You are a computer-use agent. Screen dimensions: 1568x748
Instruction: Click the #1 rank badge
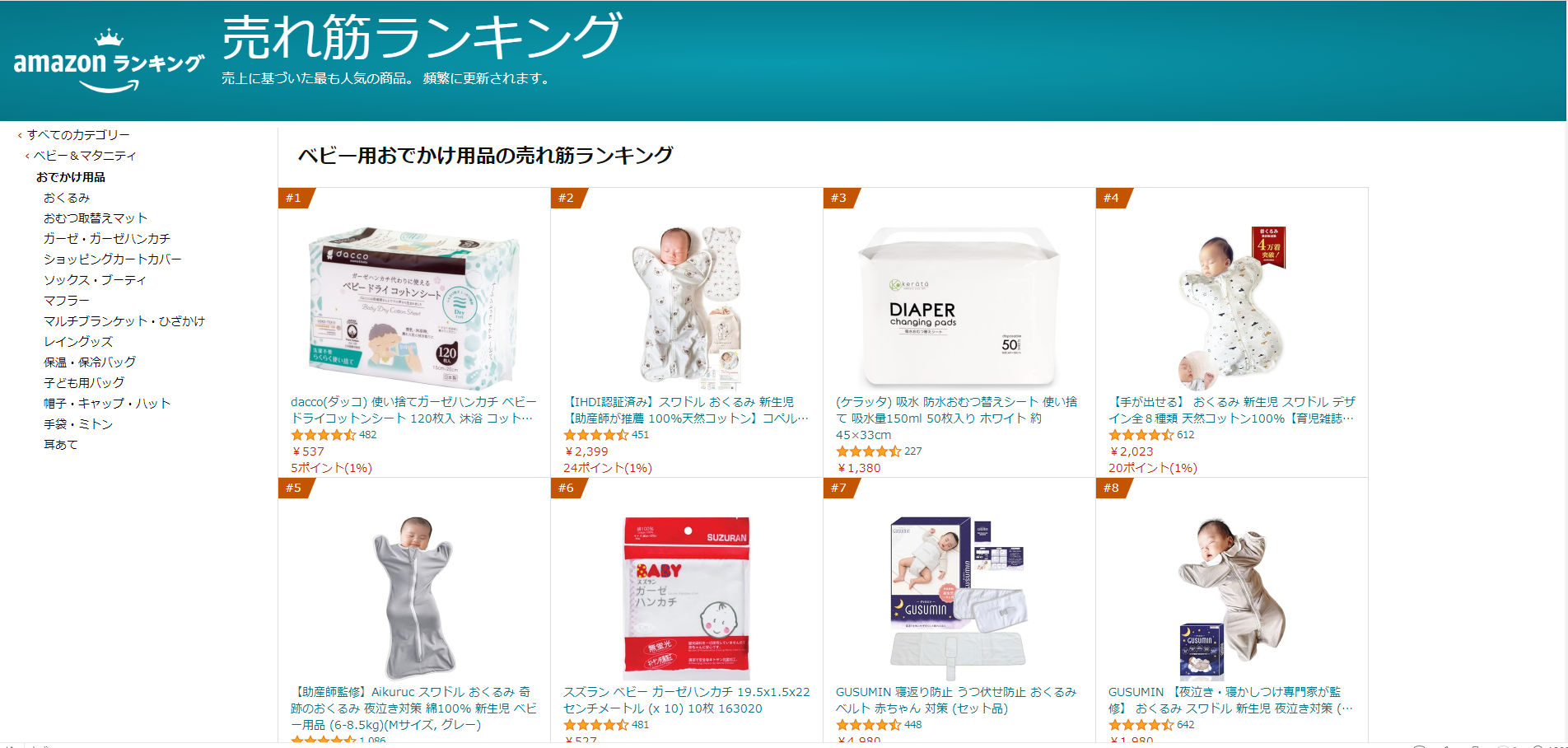click(295, 198)
